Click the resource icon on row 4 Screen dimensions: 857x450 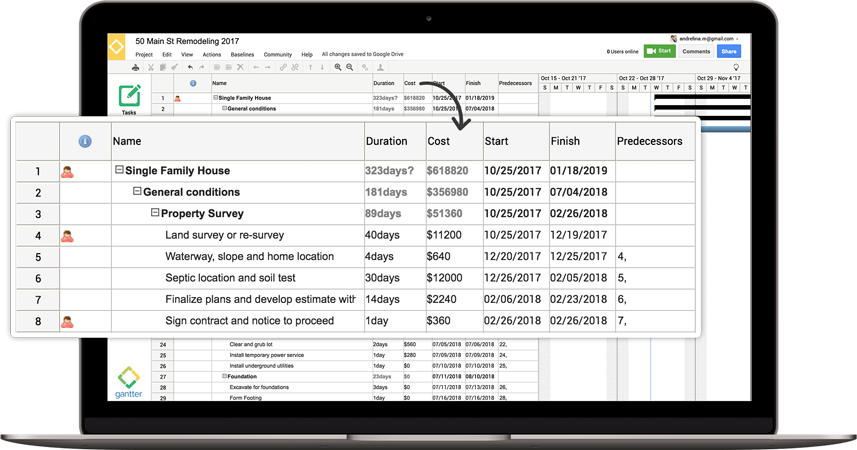67,236
